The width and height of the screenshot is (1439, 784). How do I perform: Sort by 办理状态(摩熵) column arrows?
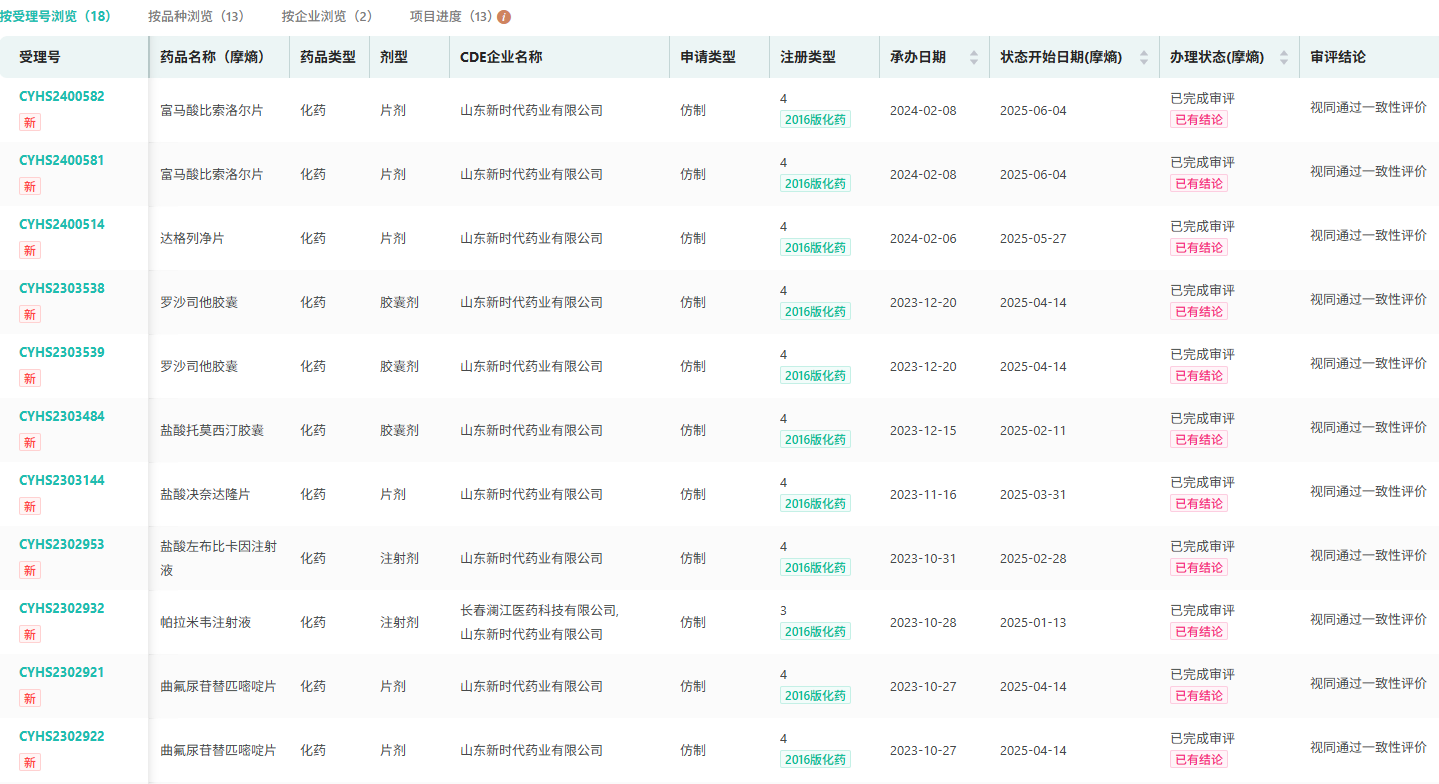(x=1284, y=58)
